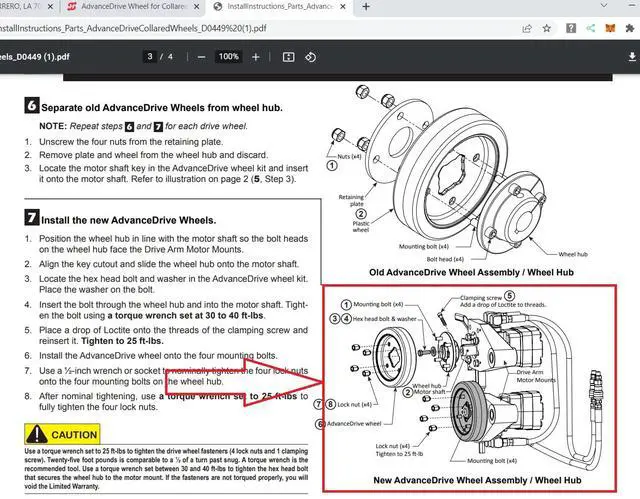Open a new browser tab
Screen dimensions: 640x499
click(366, 7)
